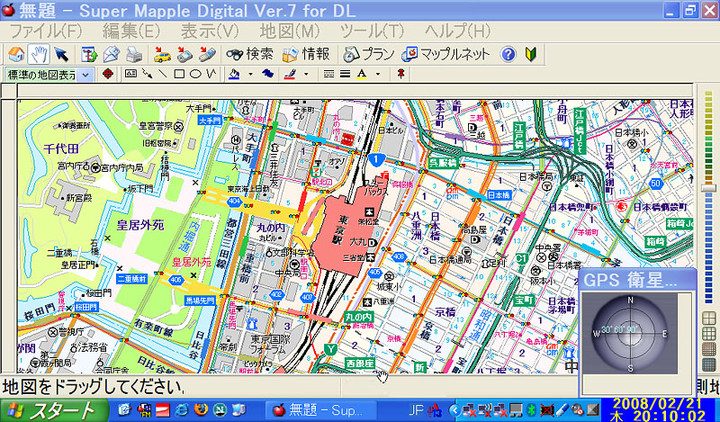Viewport: 720px width, 422px height.
Task: Select the second grid scale icon
Action: (x=709, y=333)
